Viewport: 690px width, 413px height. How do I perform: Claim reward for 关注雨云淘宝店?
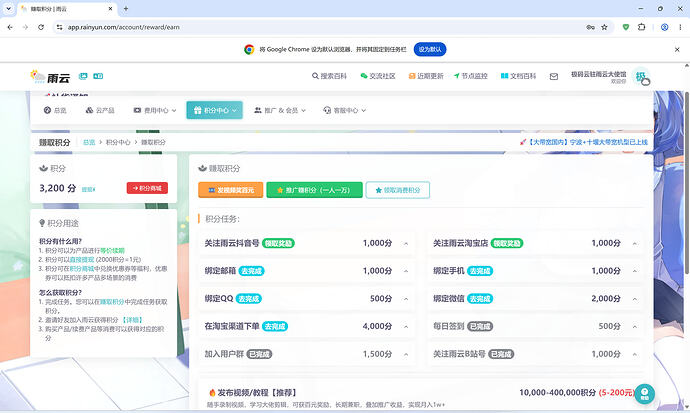click(506, 243)
